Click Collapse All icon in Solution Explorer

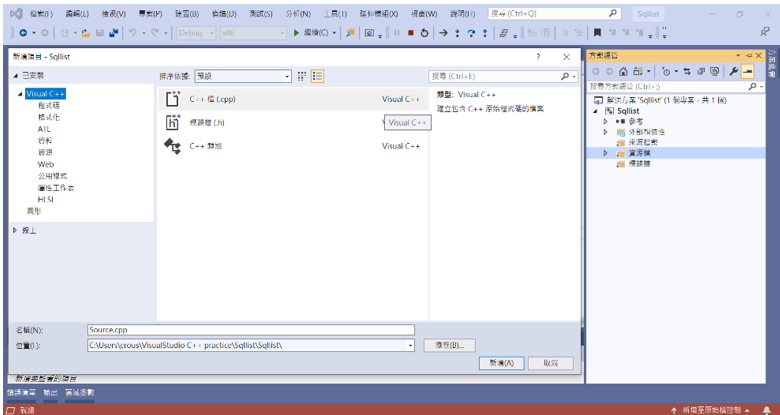(x=700, y=72)
